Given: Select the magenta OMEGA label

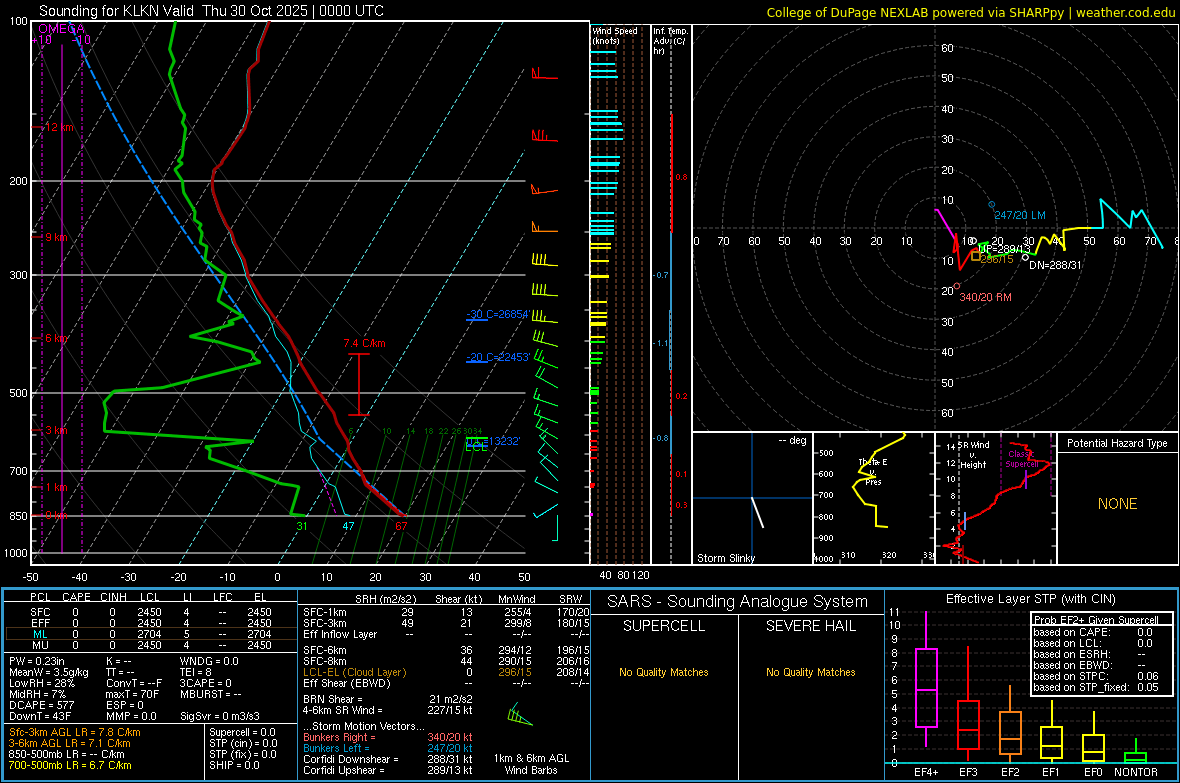Looking at the screenshot, I should pos(61,29).
